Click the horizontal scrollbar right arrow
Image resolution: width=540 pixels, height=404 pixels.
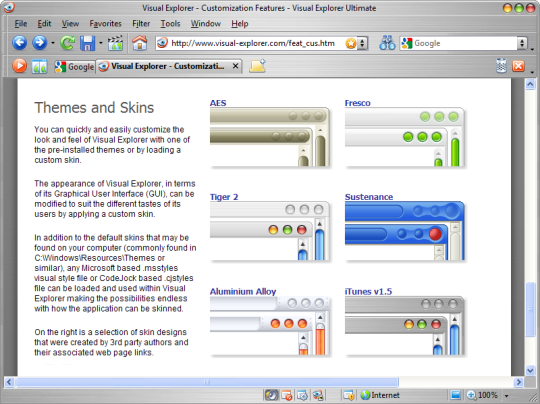point(518,382)
